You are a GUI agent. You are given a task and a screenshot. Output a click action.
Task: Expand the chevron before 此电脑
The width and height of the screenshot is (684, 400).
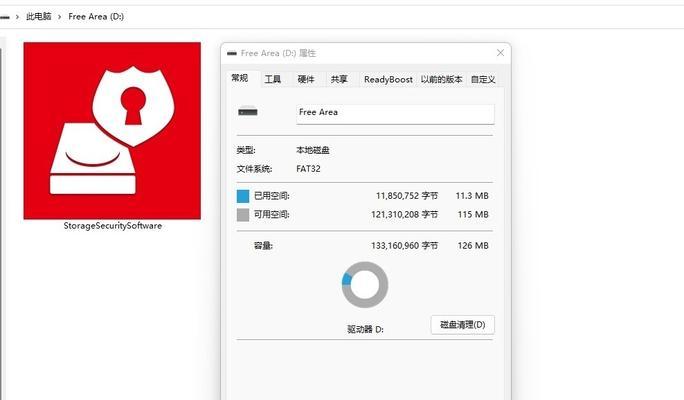pyautogui.click(x=17, y=17)
